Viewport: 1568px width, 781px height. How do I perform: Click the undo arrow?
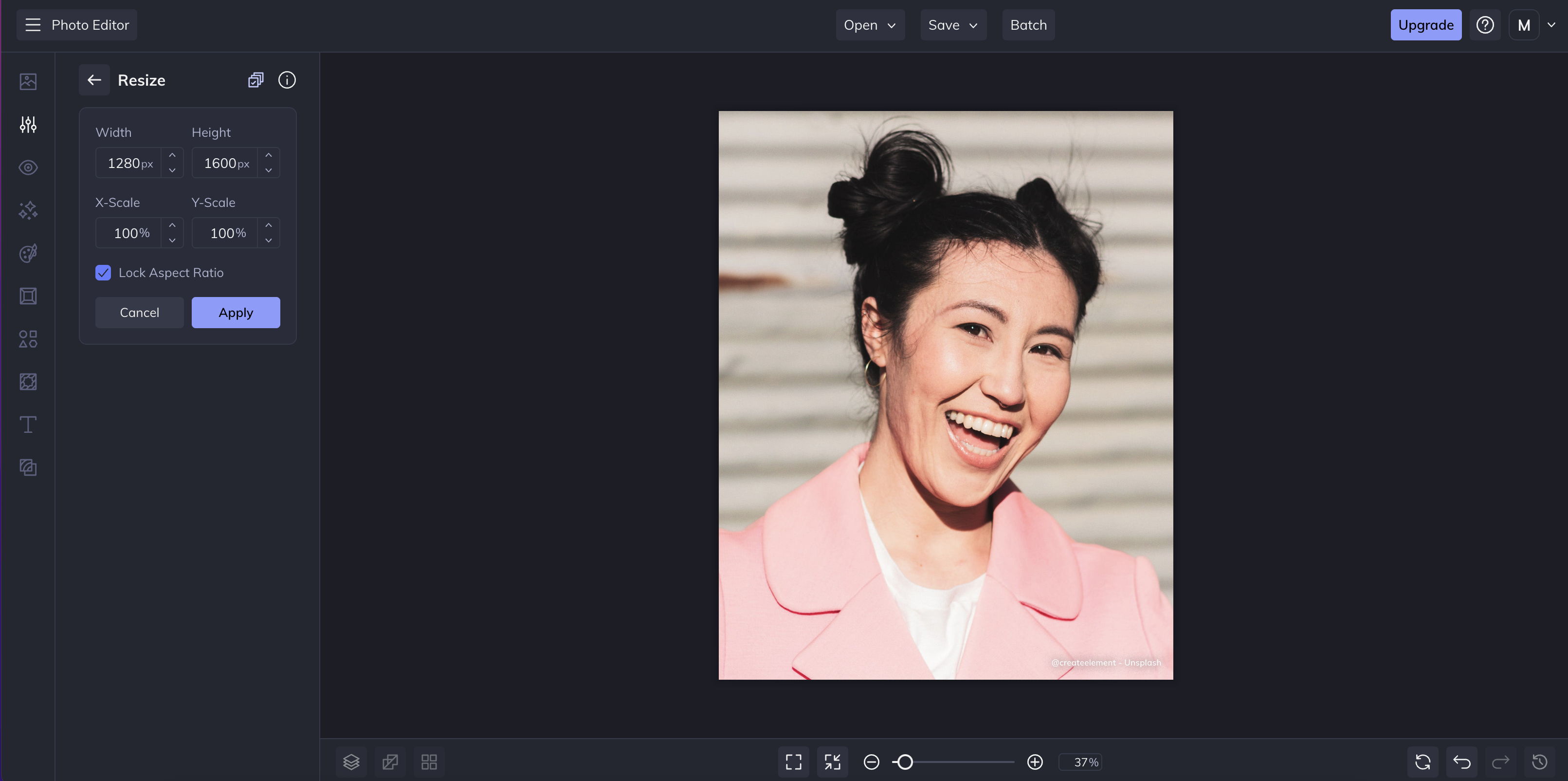click(1461, 762)
